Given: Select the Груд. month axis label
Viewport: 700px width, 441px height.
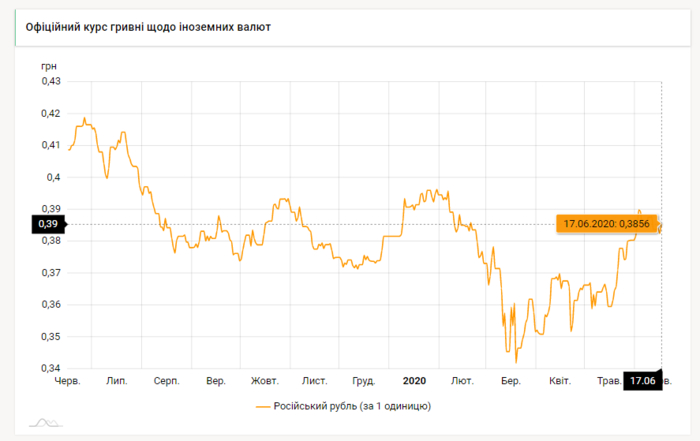Looking at the screenshot, I should click(x=364, y=381).
